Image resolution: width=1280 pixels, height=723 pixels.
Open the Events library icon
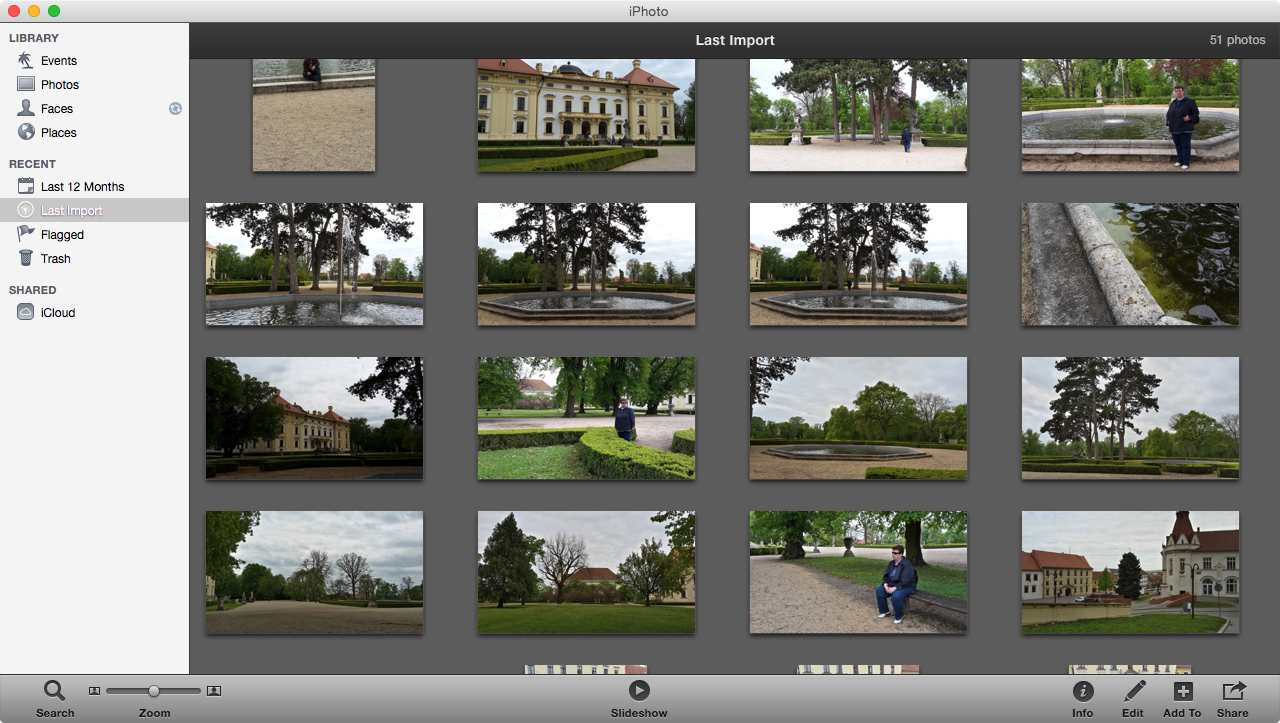pos(25,61)
